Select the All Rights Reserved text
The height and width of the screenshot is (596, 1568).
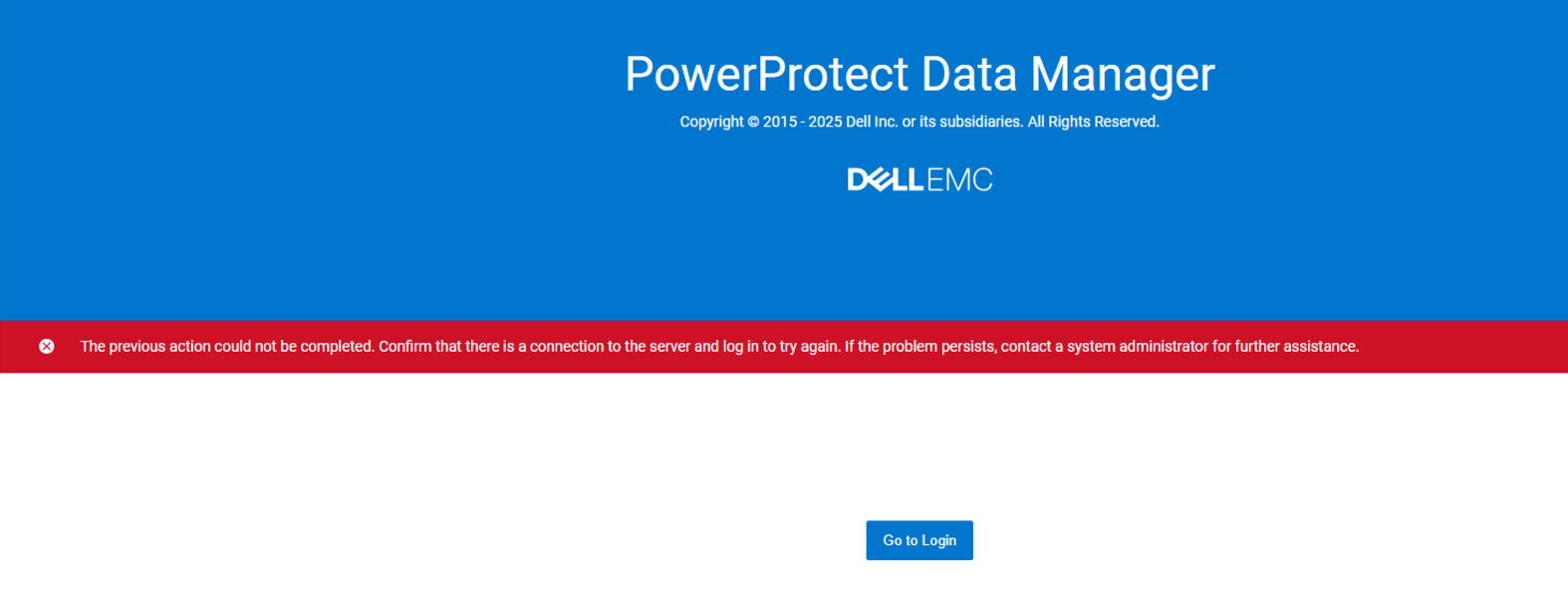tap(1096, 121)
